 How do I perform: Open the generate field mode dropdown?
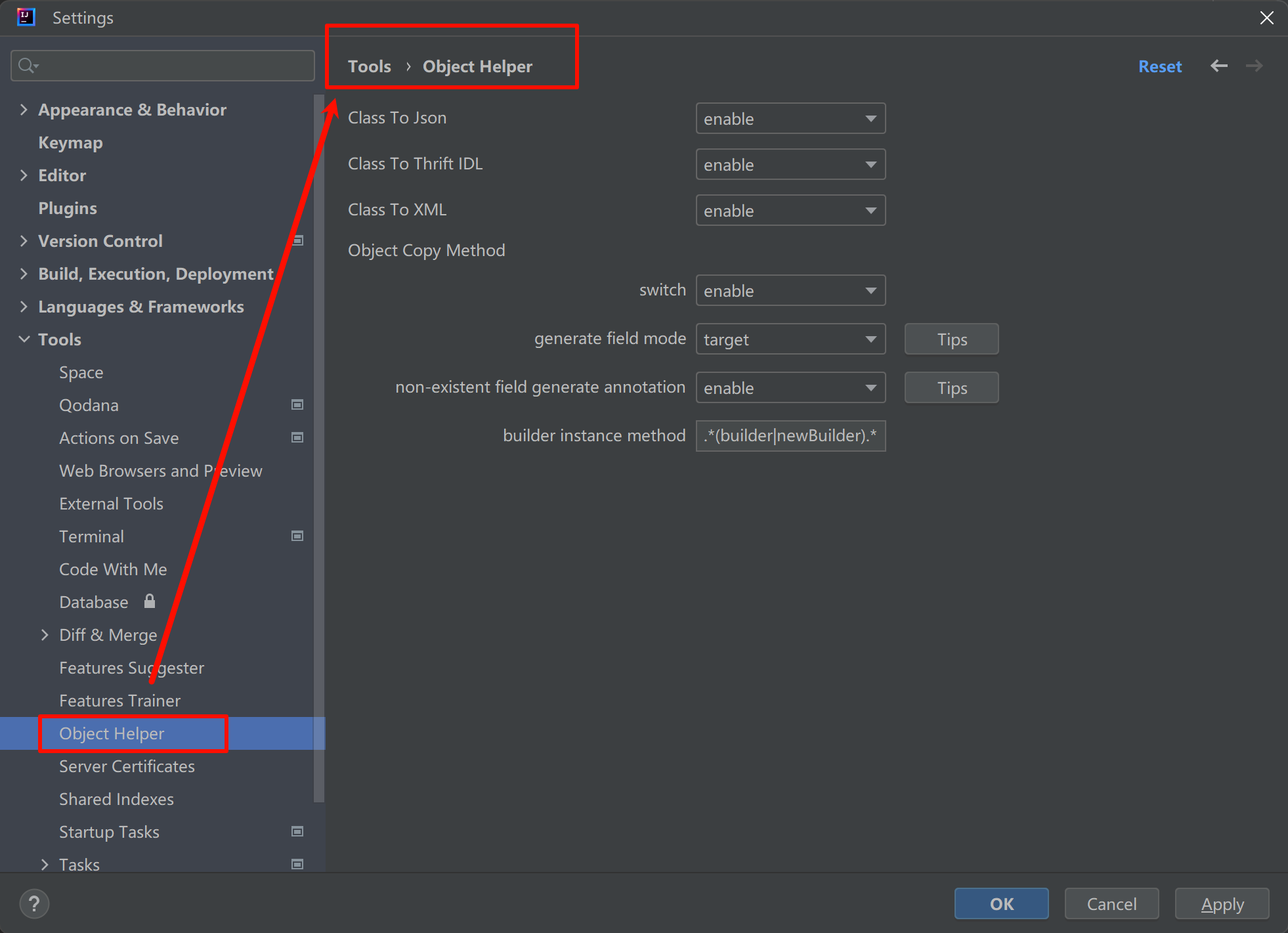(x=790, y=339)
